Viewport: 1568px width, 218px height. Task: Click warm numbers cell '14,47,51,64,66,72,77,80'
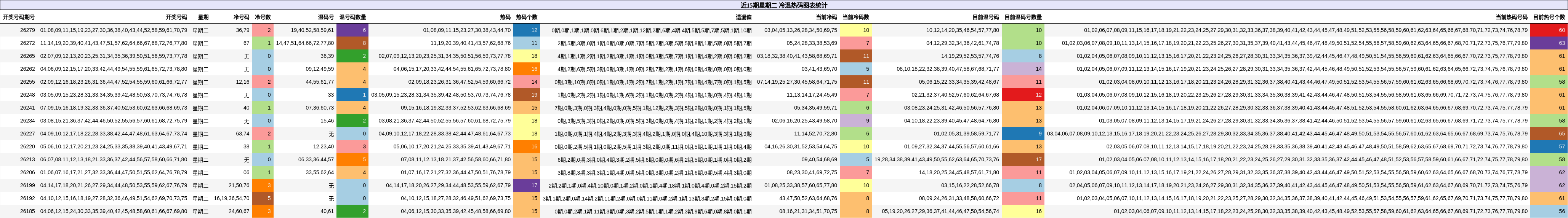pyautogui.click(x=305, y=43)
